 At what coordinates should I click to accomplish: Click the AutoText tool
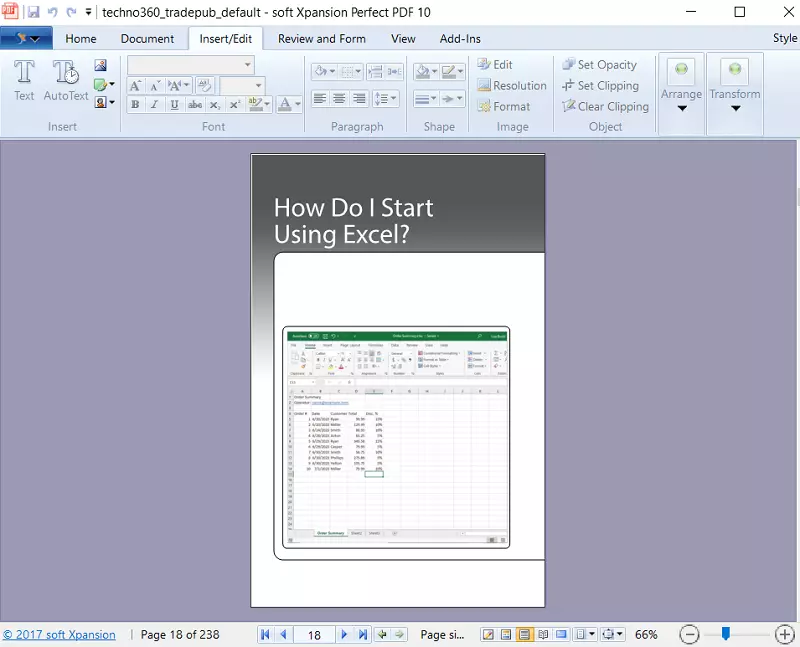pyautogui.click(x=66, y=80)
